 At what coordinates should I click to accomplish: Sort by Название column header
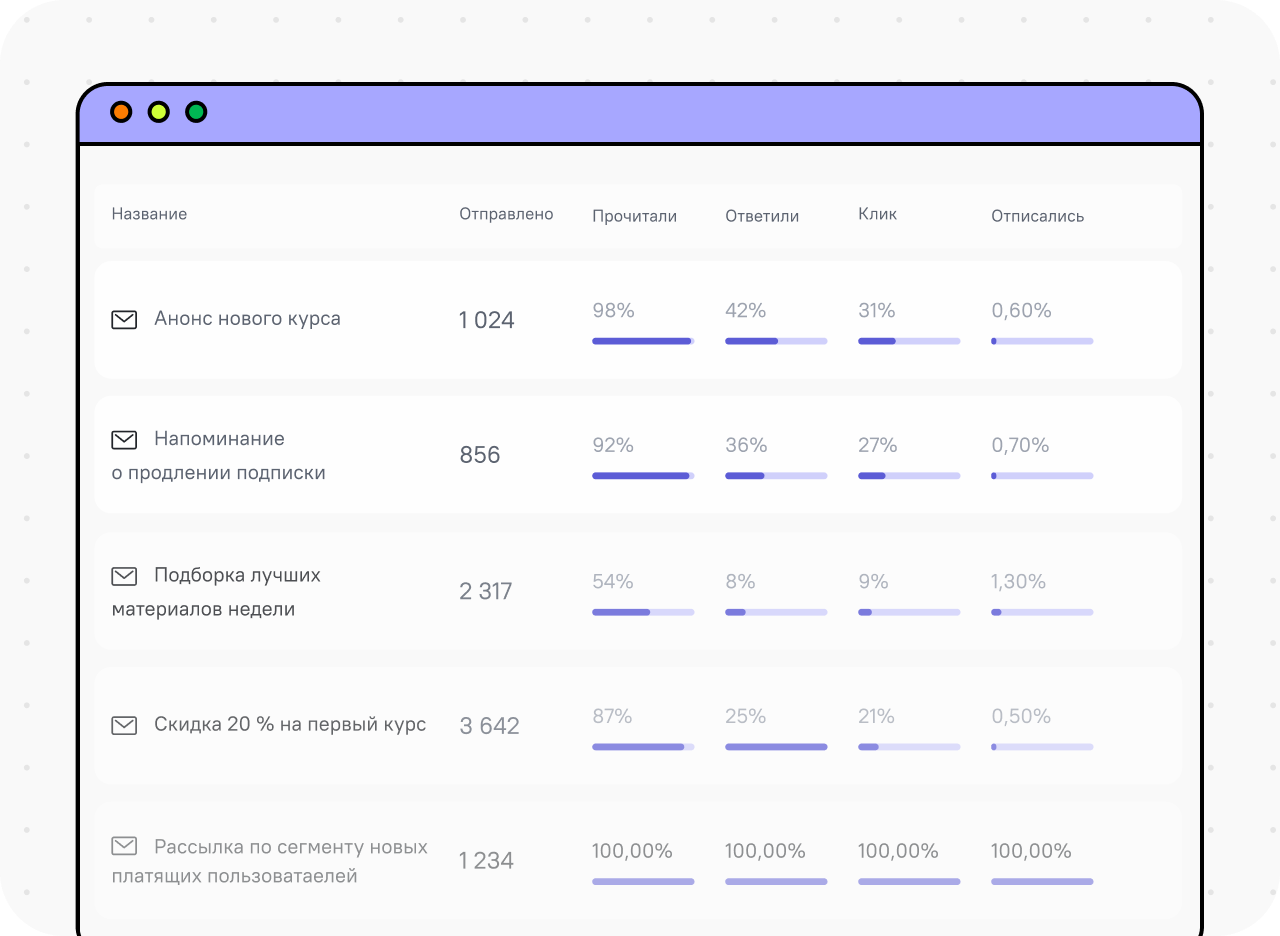(x=149, y=214)
